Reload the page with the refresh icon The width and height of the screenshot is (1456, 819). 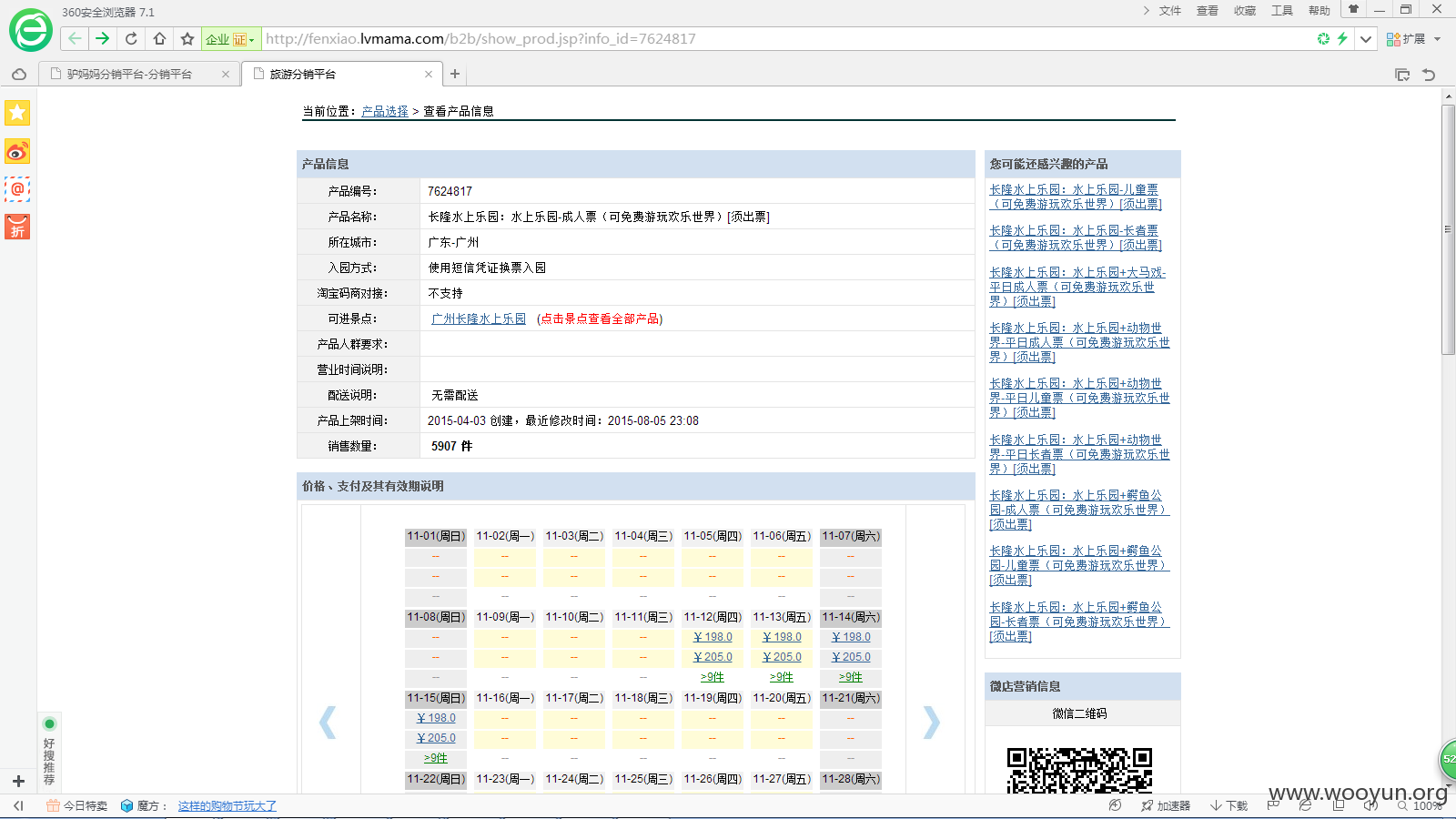coord(131,38)
